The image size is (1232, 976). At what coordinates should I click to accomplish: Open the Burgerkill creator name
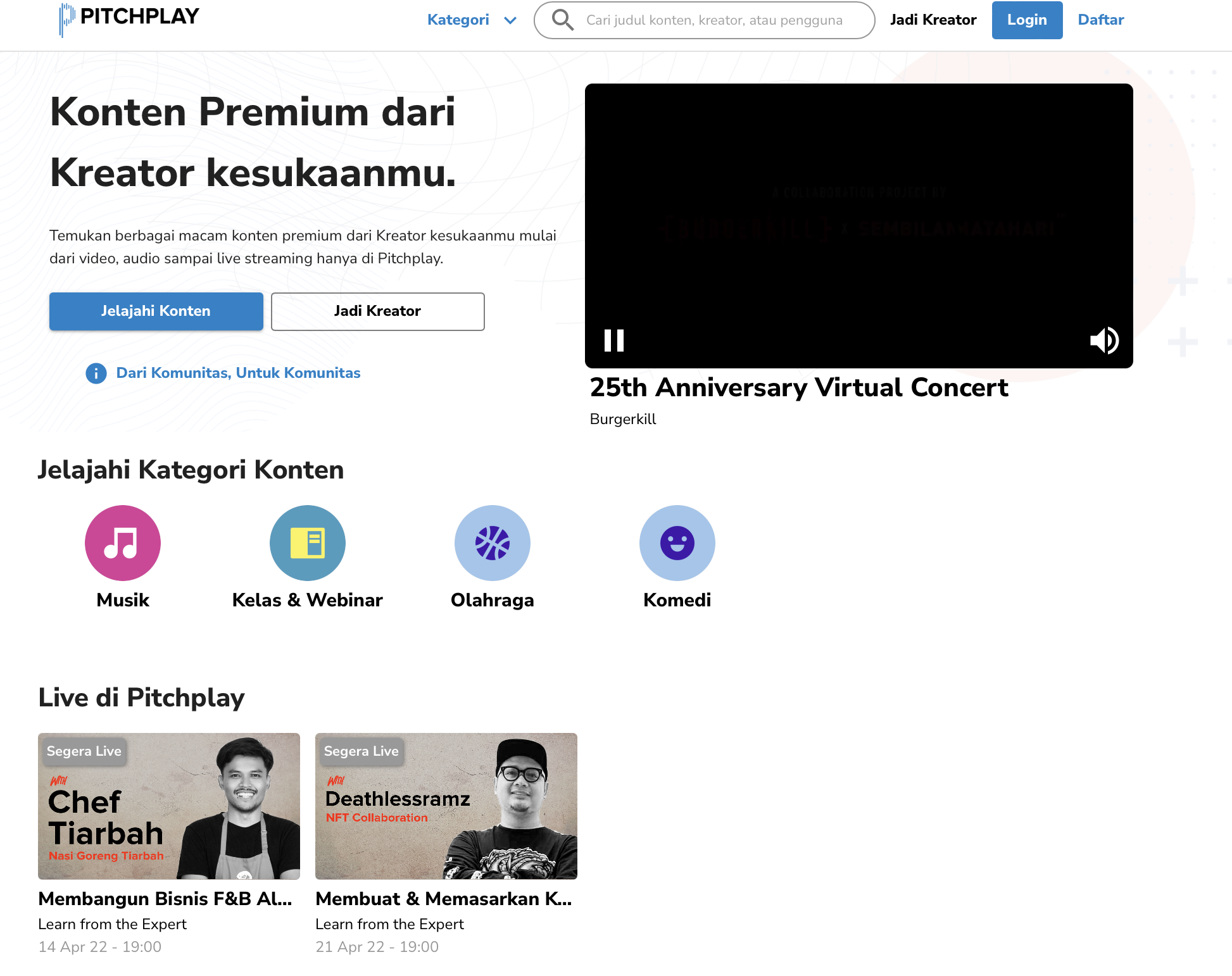pos(623,419)
